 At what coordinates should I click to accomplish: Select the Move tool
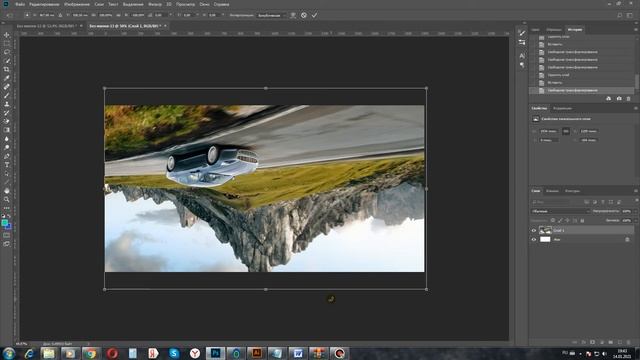pos(7,35)
